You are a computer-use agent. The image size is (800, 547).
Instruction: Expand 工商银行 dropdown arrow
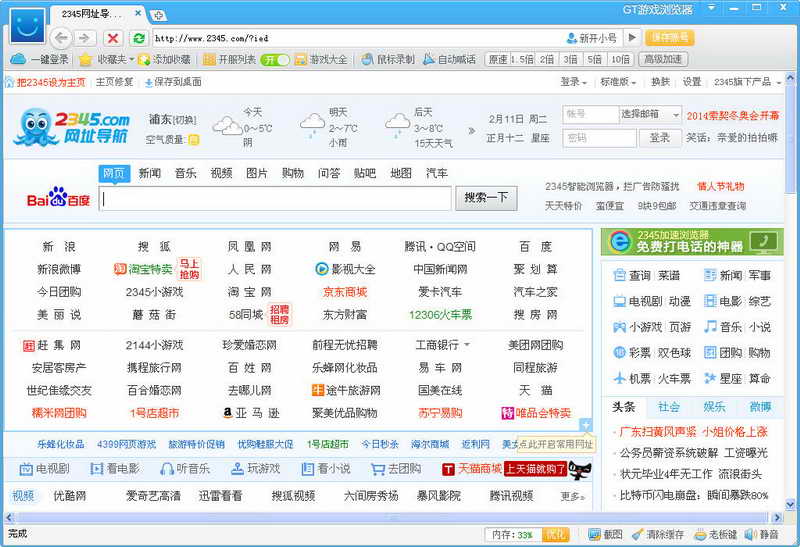coord(467,345)
